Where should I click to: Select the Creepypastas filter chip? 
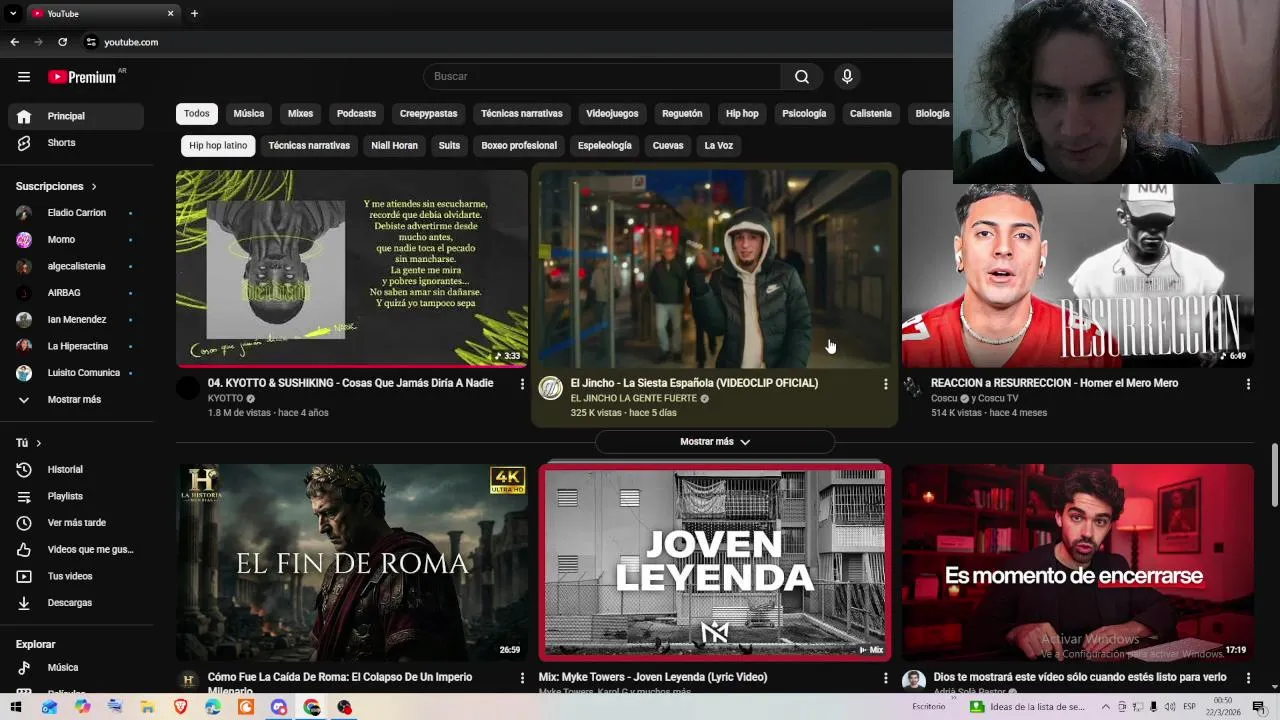tap(428, 114)
